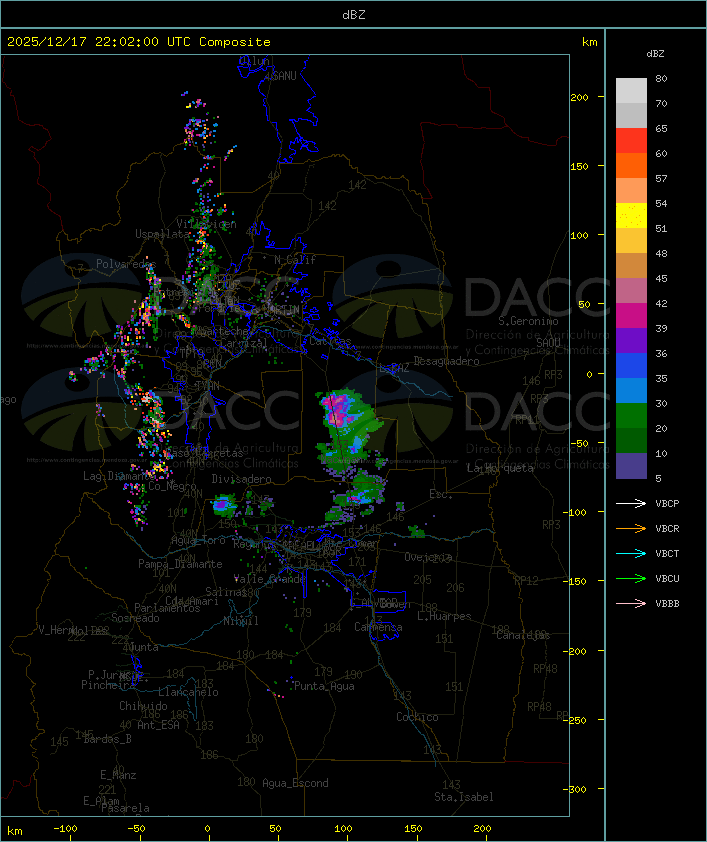
Task: Click the orange VBCR arrow icon
Action: pos(631,528)
